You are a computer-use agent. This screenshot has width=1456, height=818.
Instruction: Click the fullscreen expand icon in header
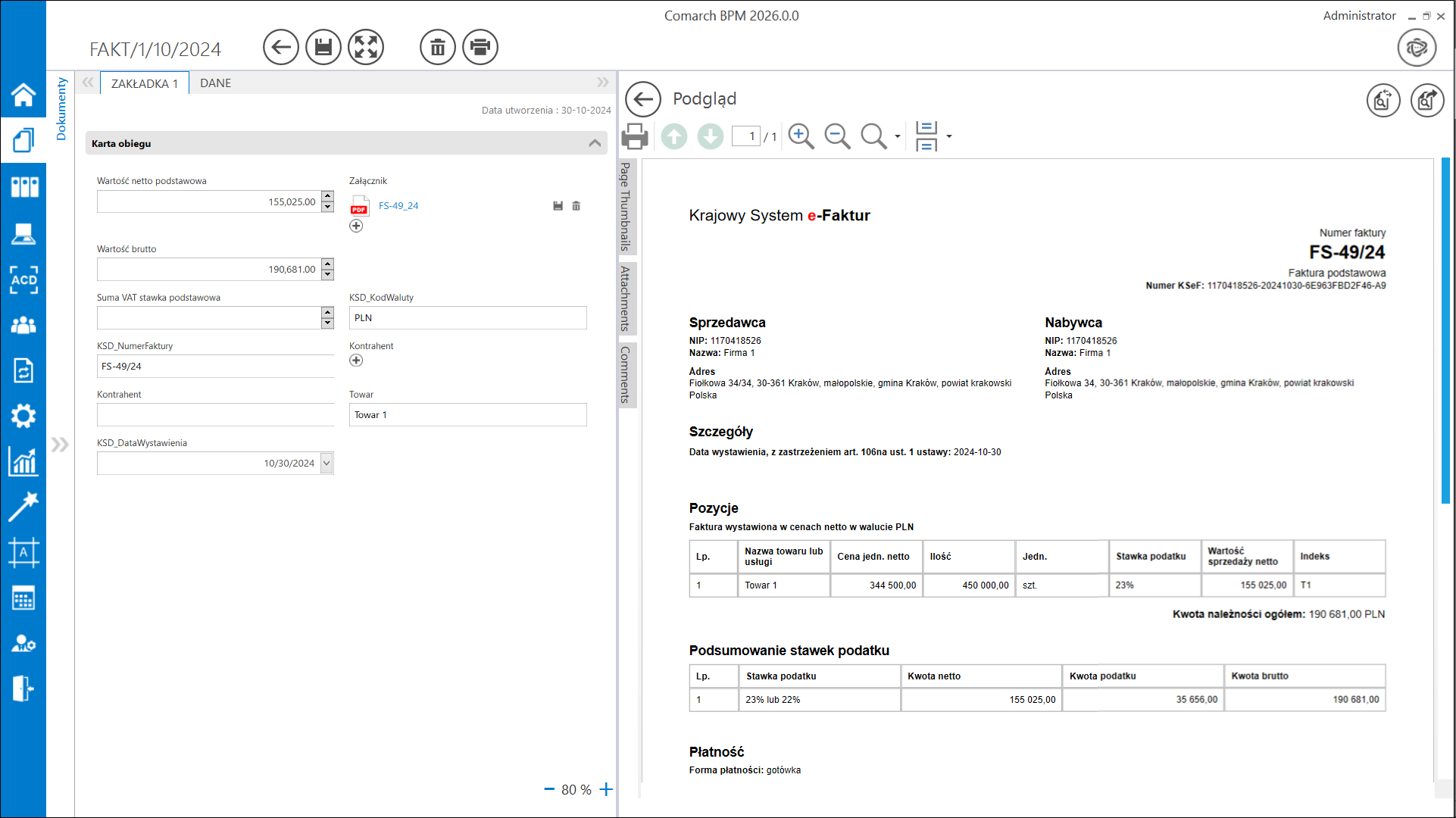coord(366,48)
